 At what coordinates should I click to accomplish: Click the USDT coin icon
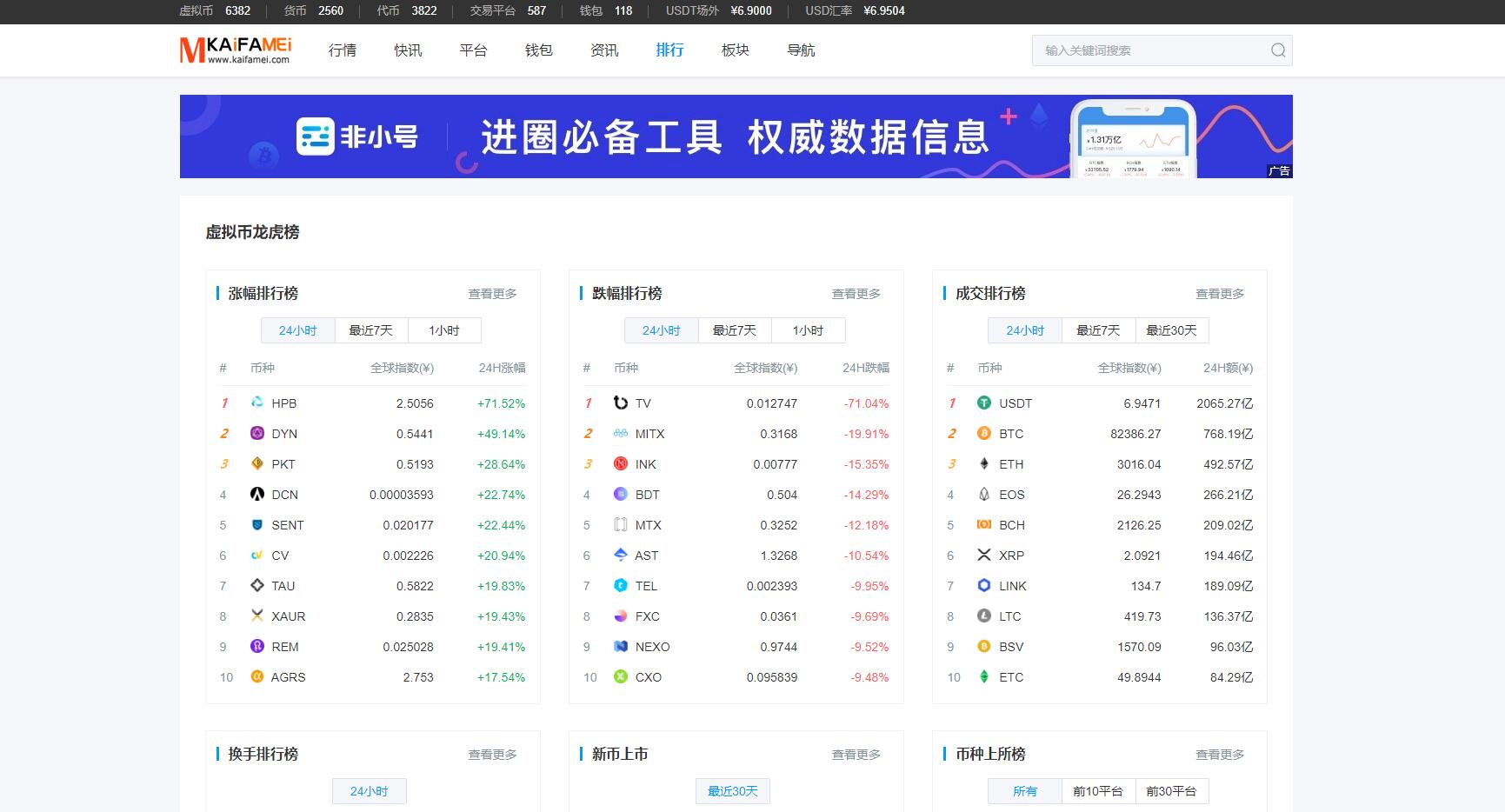(983, 403)
